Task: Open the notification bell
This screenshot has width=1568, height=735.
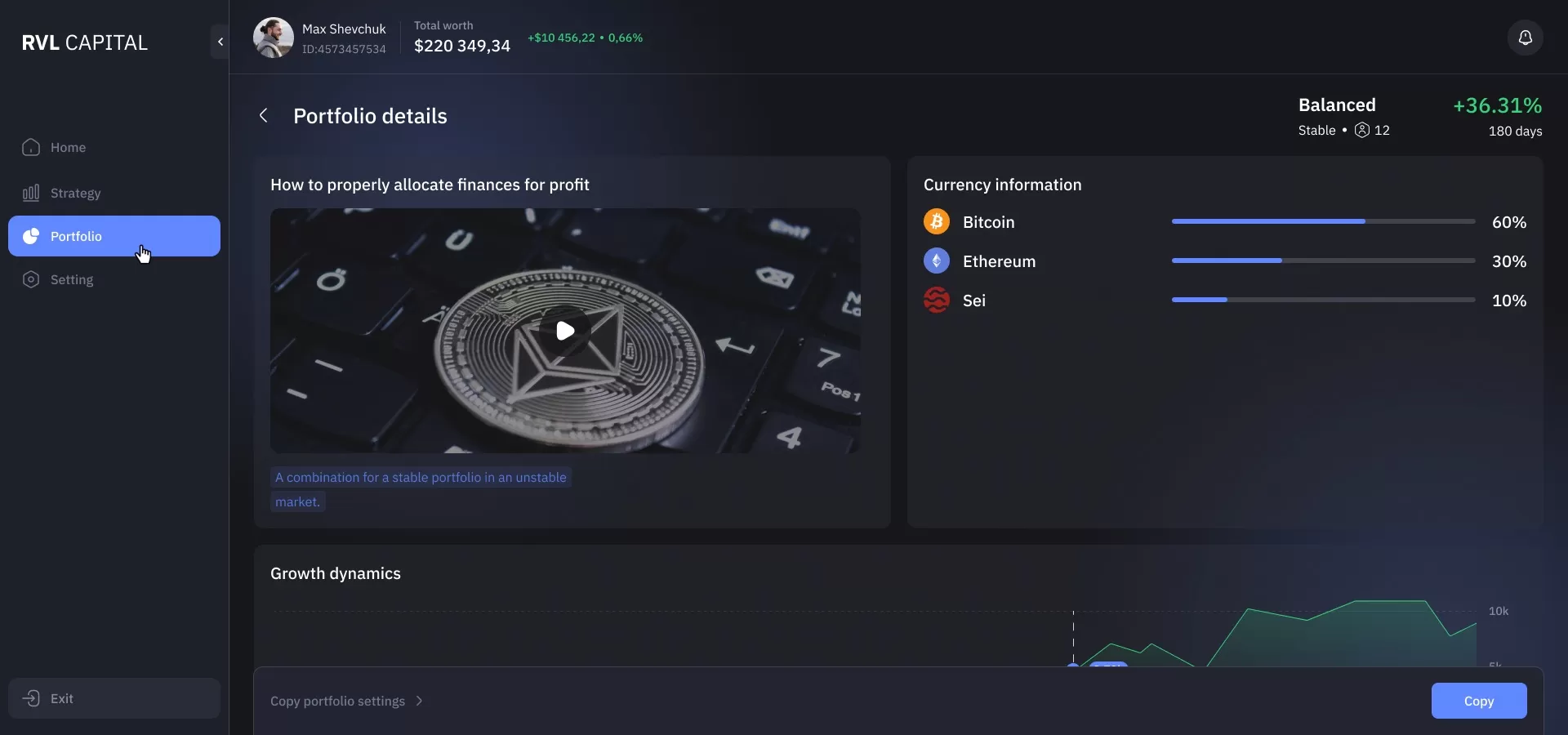Action: pos(1526,38)
